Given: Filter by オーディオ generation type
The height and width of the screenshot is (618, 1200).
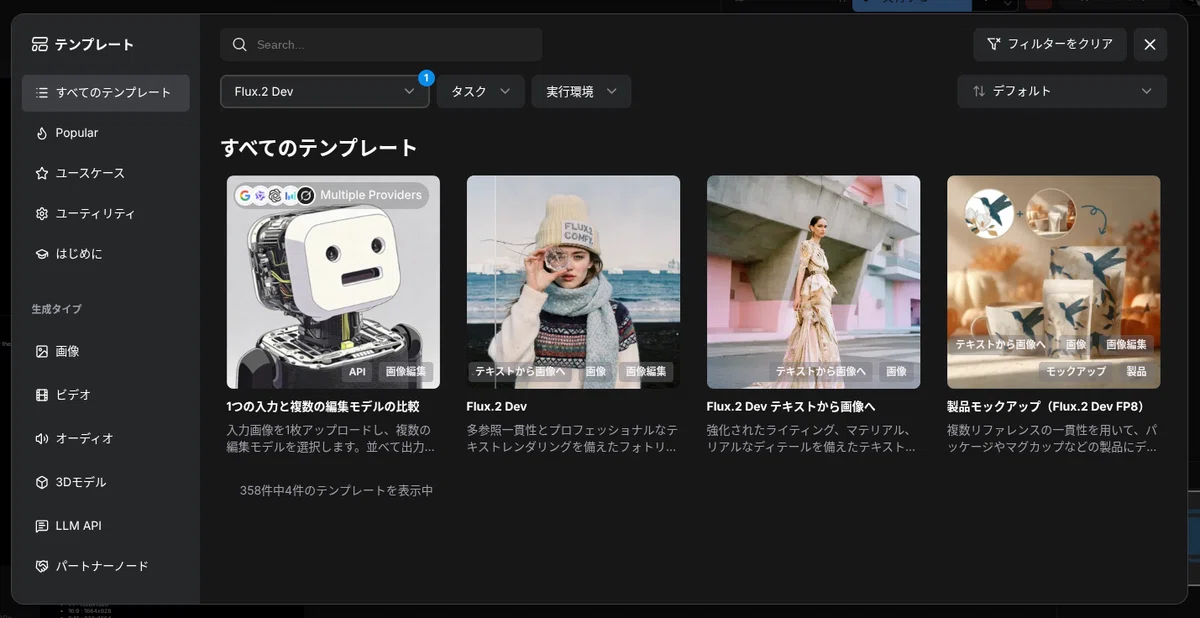Looking at the screenshot, I should pos(106,438).
